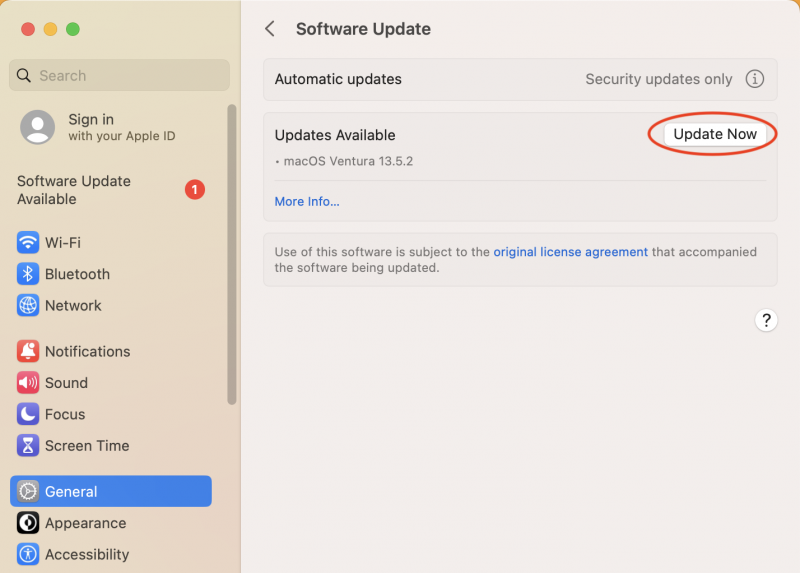Viewport: 800px width, 573px height.
Task: Select Screen Time label in sidebar
Action: (87, 445)
